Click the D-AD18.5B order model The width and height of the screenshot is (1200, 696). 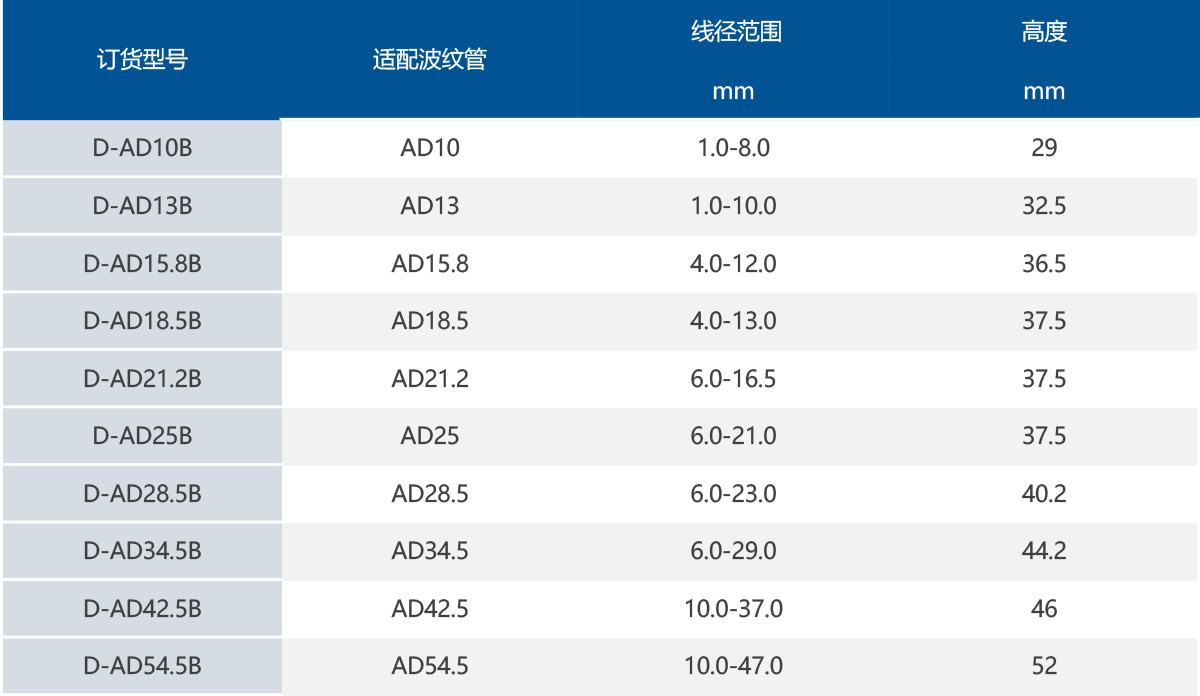pyautogui.click(x=142, y=321)
